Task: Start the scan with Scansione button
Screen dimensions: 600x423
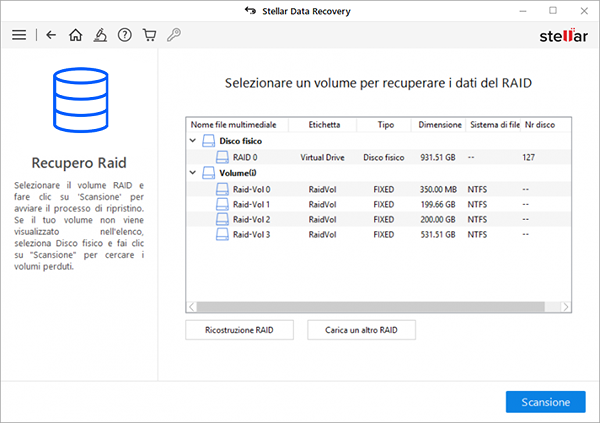Action: point(546,402)
